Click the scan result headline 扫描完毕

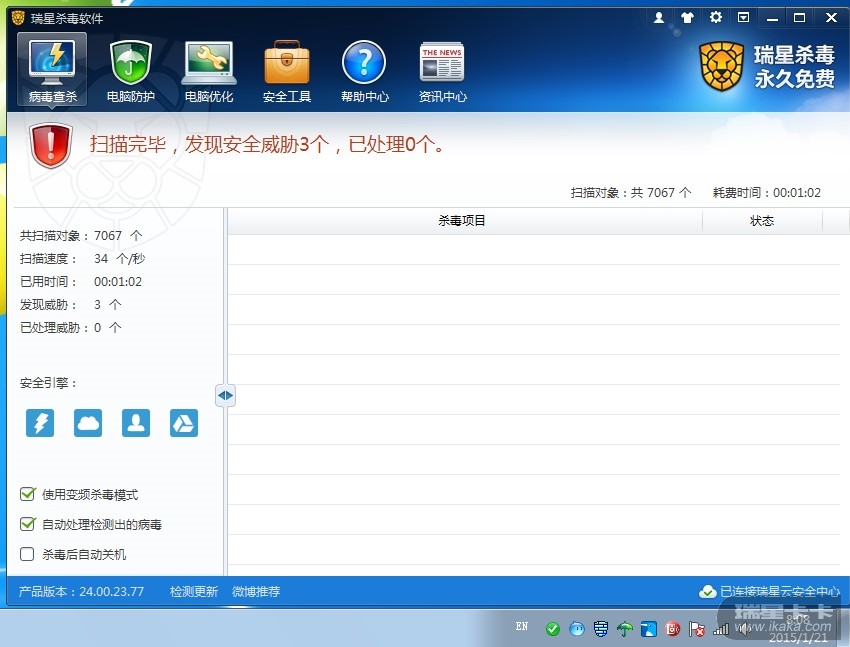(x=266, y=144)
